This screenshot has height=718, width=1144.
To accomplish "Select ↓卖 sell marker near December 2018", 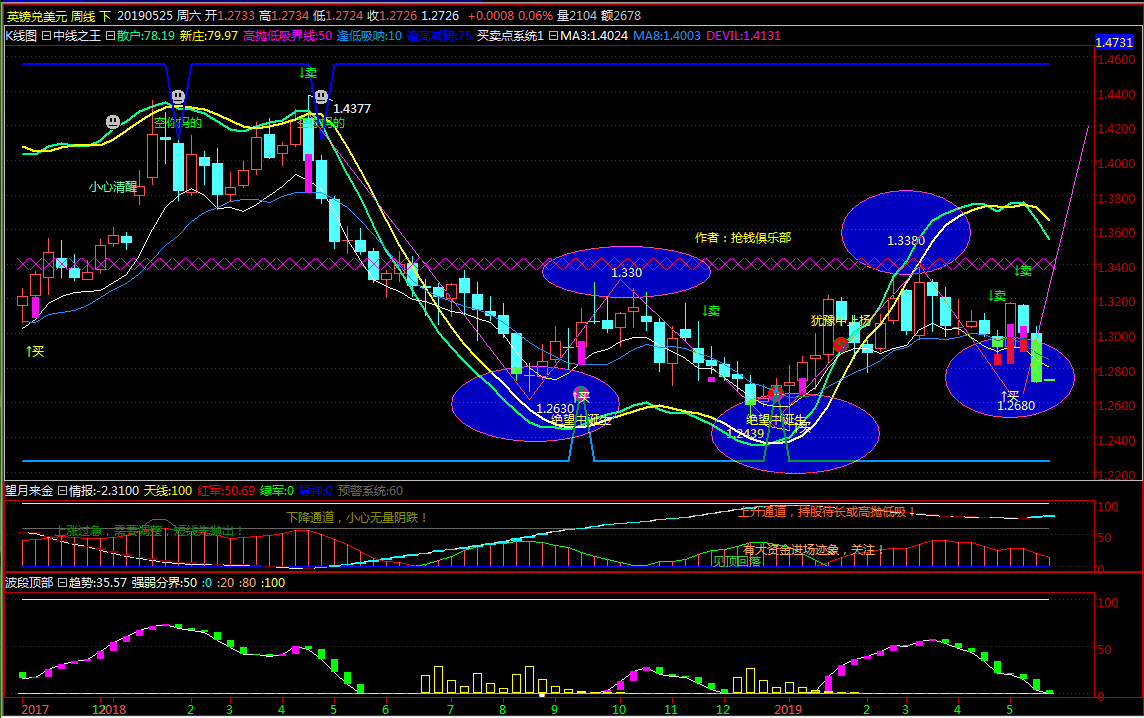I will tap(711, 311).
